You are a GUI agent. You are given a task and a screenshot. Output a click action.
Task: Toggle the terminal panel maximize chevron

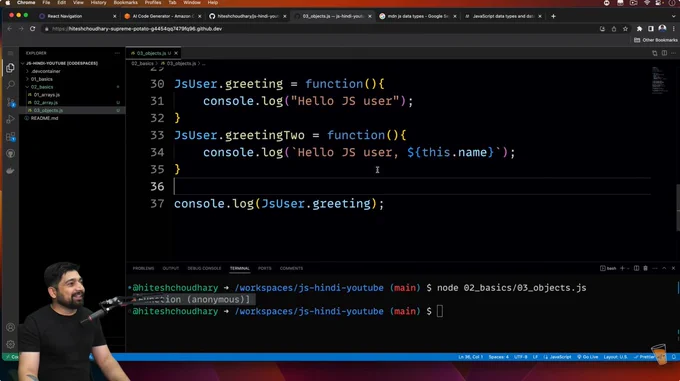point(664,268)
